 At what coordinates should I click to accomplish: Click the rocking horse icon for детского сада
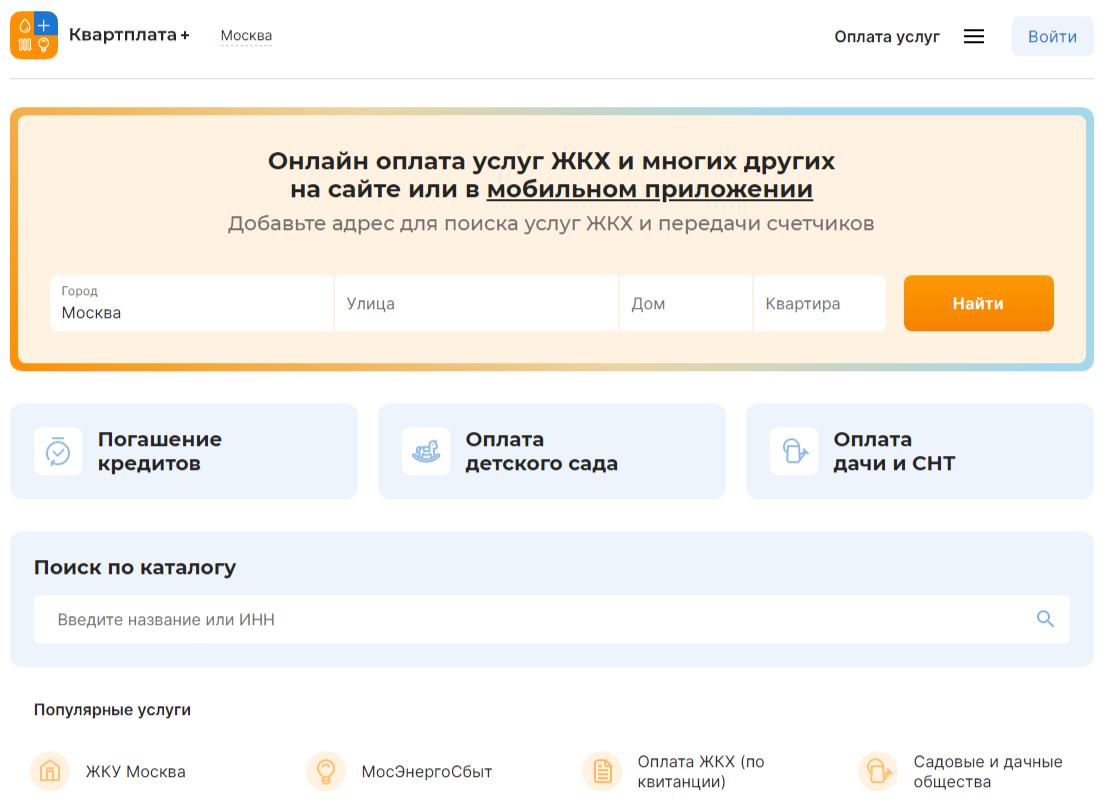point(426,451)
